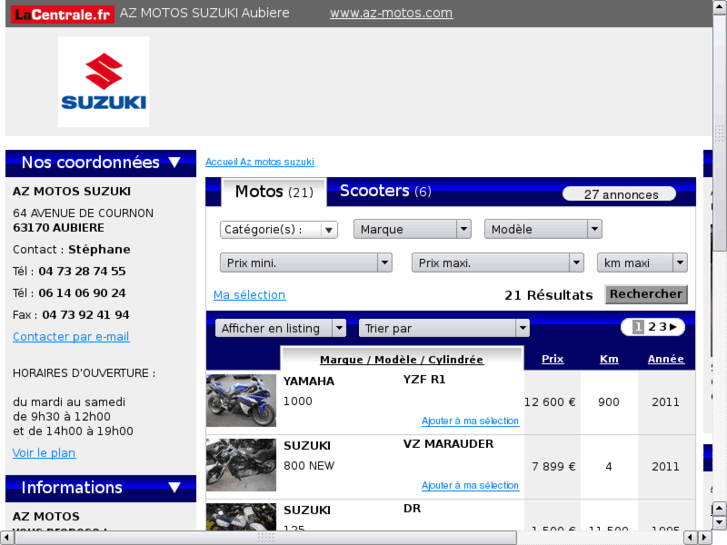Click the fax number 04 73 92 41 94
727x545 pixels.
[86, 315]
